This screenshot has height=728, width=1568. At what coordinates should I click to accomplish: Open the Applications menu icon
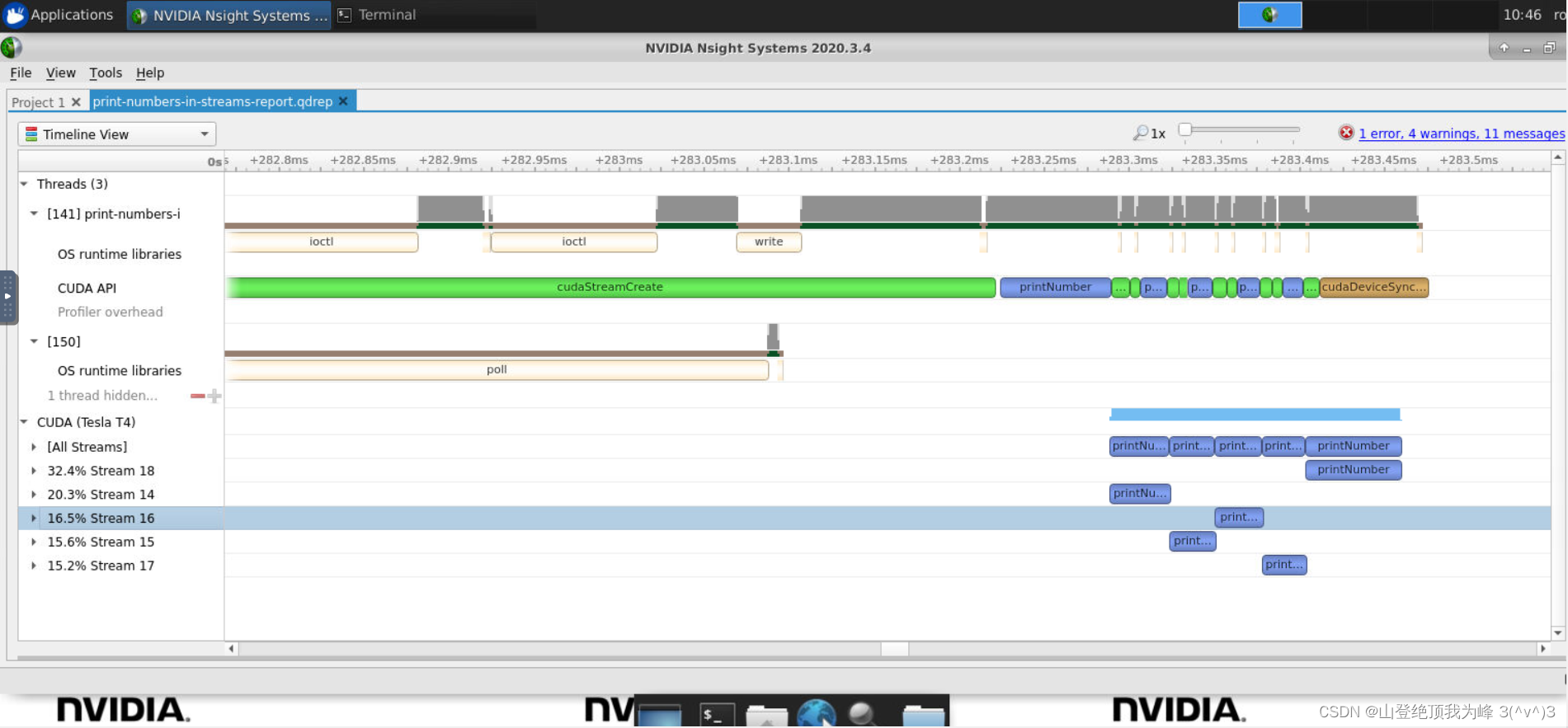(x=15, y=15)
